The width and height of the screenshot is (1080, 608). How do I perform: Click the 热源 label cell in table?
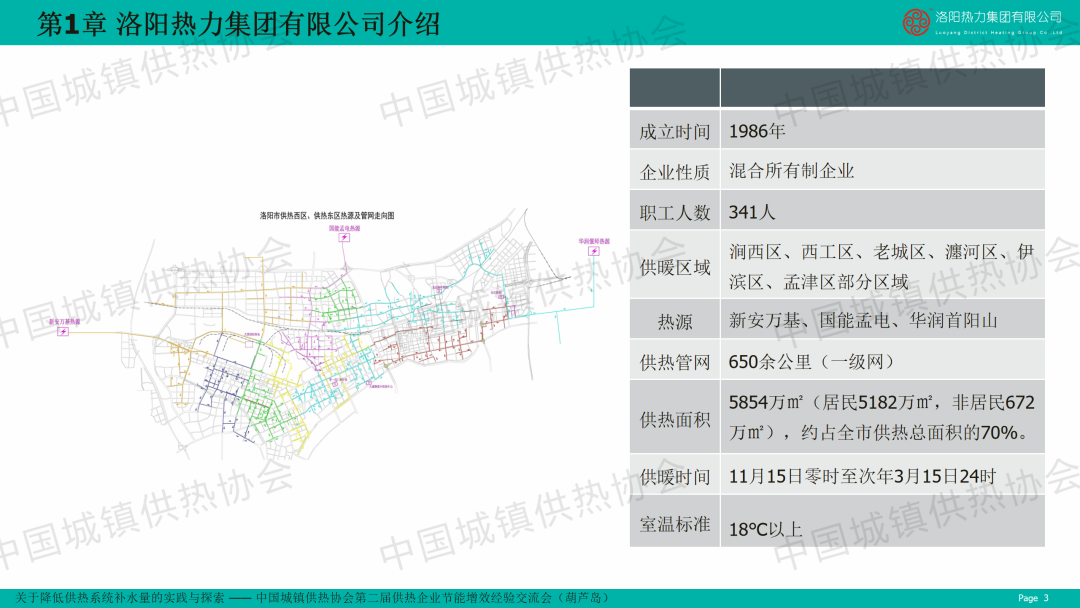coord(675,321)
